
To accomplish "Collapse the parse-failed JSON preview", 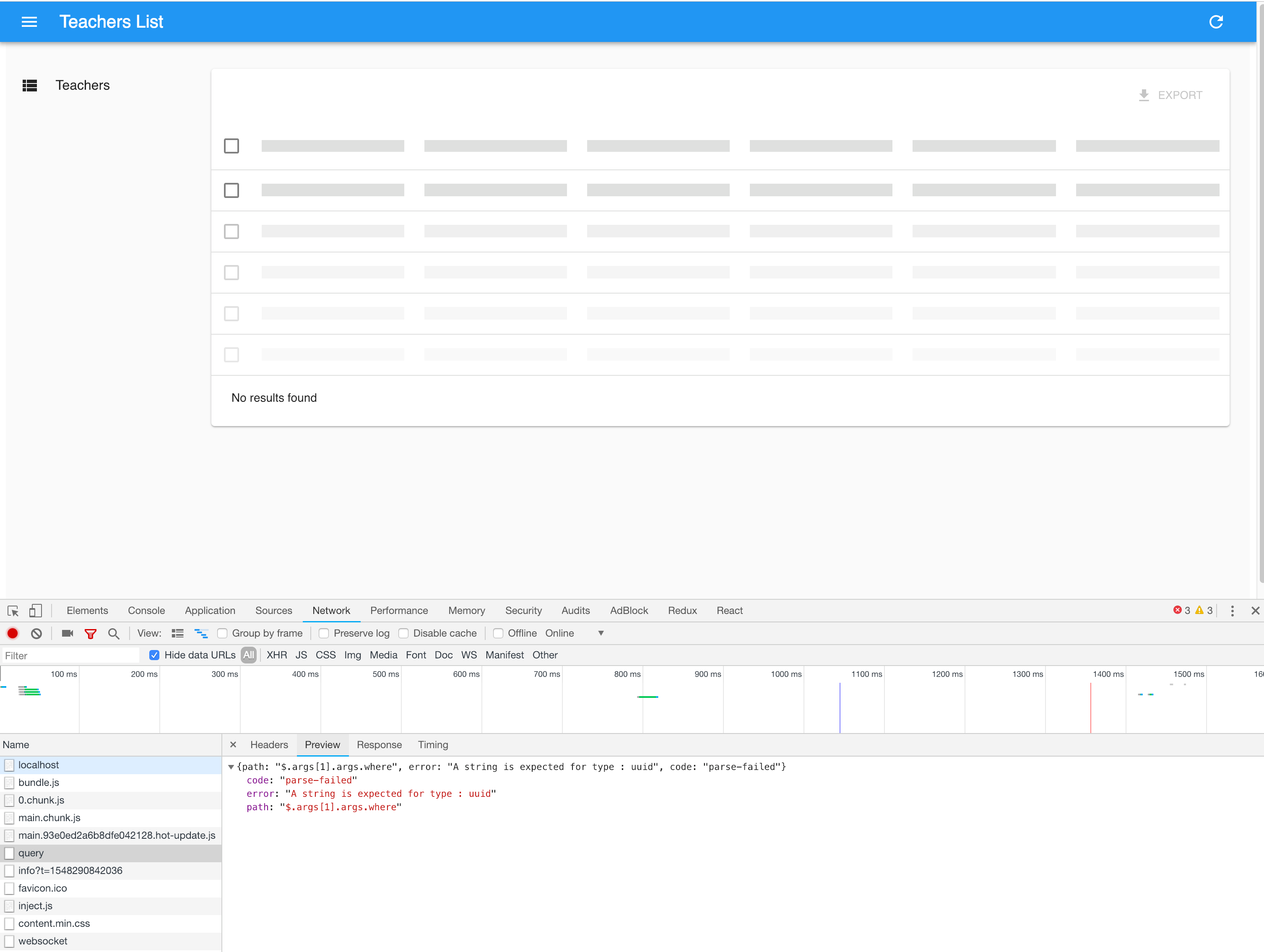I will pos(231,767).
